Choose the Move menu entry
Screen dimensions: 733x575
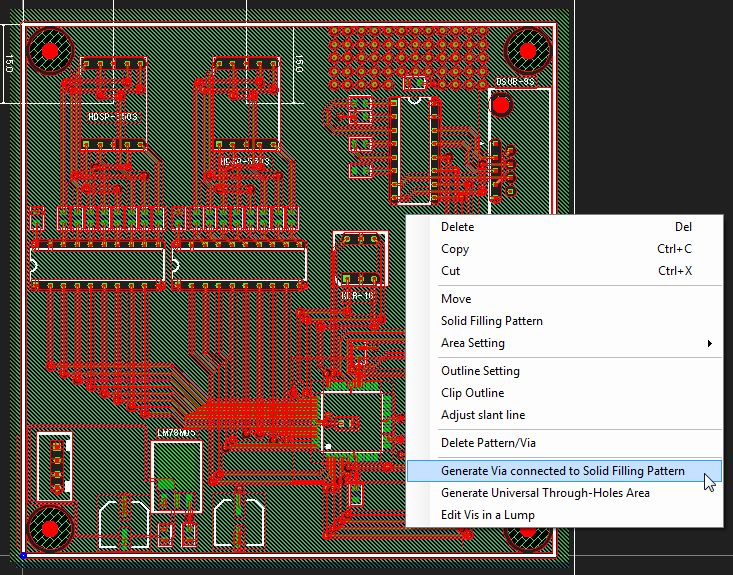565,299
